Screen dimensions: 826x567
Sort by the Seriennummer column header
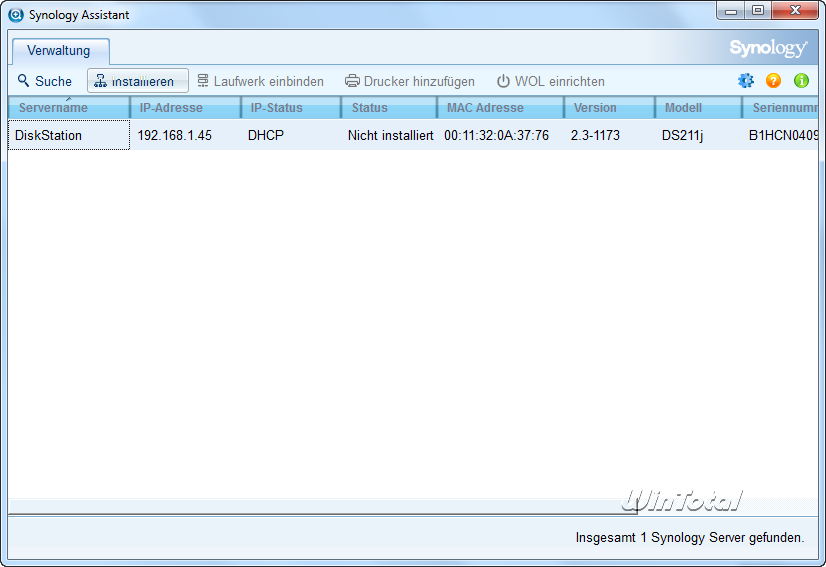tap(780, 107)
